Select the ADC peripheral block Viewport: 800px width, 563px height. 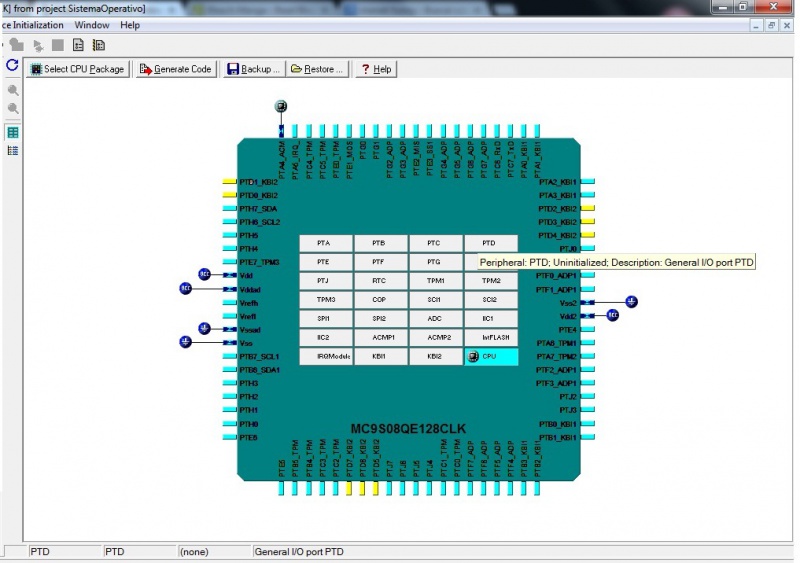pyautogui.click(x=434, y=318)
